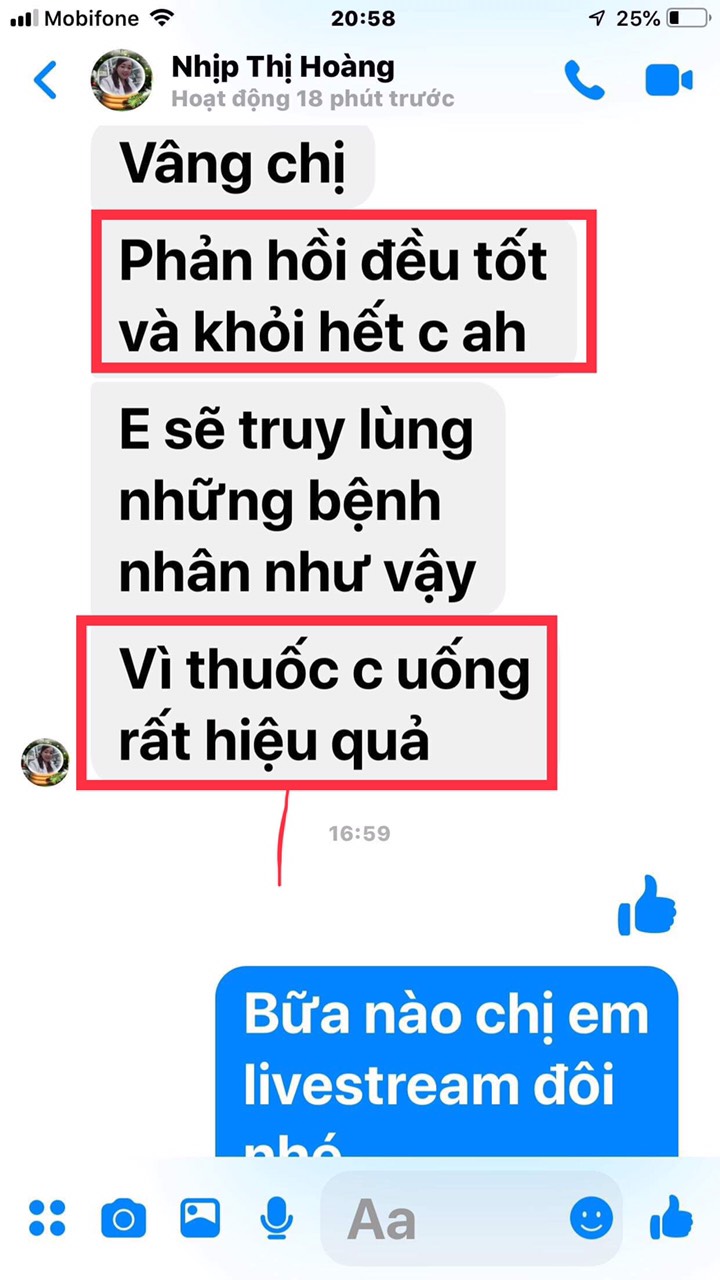This screenshot has height=1280, width=720.
Task: Open the camera from message bar
Action: point(123,1219)
